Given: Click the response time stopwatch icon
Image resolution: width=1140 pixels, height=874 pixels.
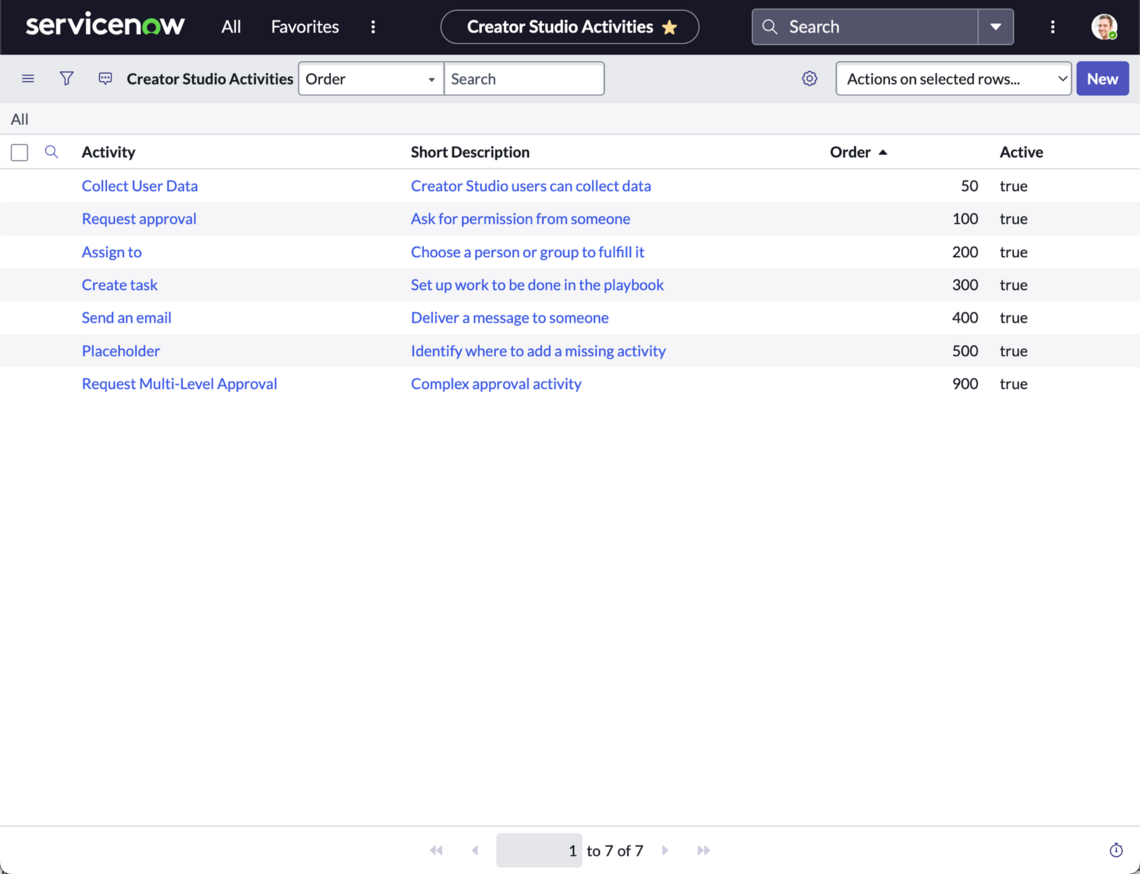Looking at the screenshot, I should (1116, 850).
